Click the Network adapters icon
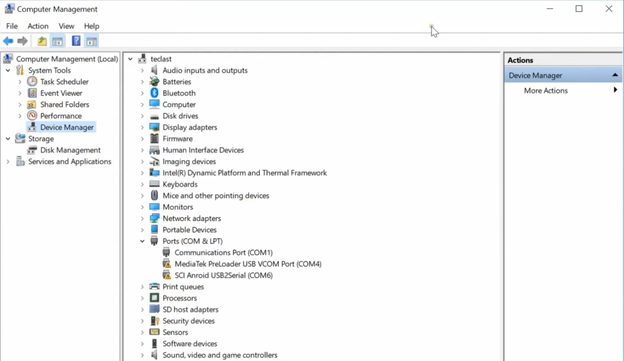 coord(154,219)
